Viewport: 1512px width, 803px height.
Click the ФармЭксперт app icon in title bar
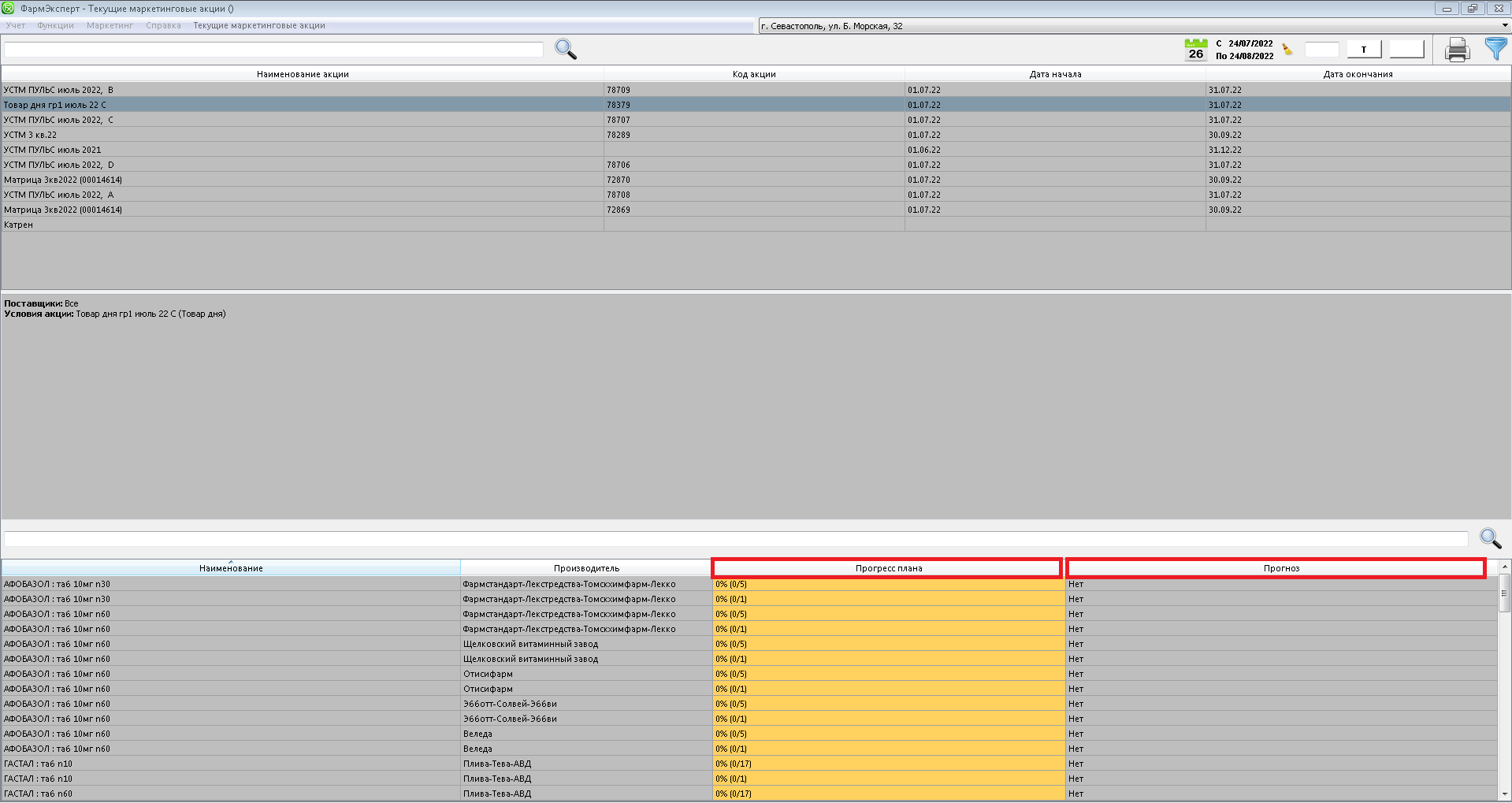pos(9,9)
